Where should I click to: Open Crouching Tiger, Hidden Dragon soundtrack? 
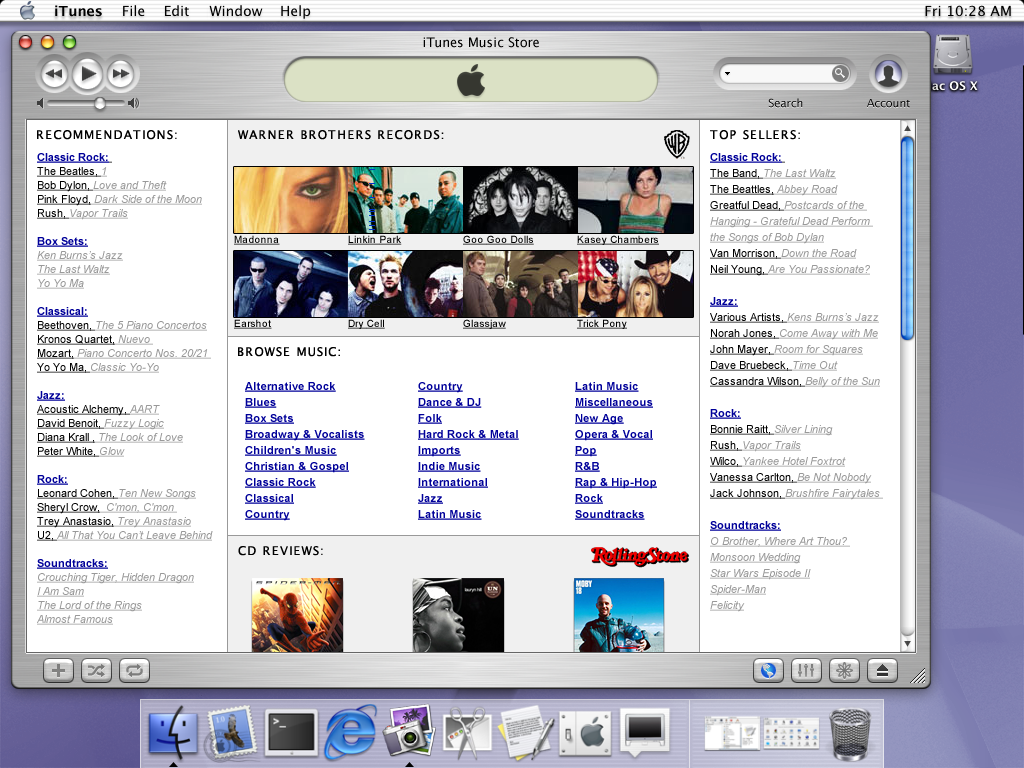[x=116, y=577]
